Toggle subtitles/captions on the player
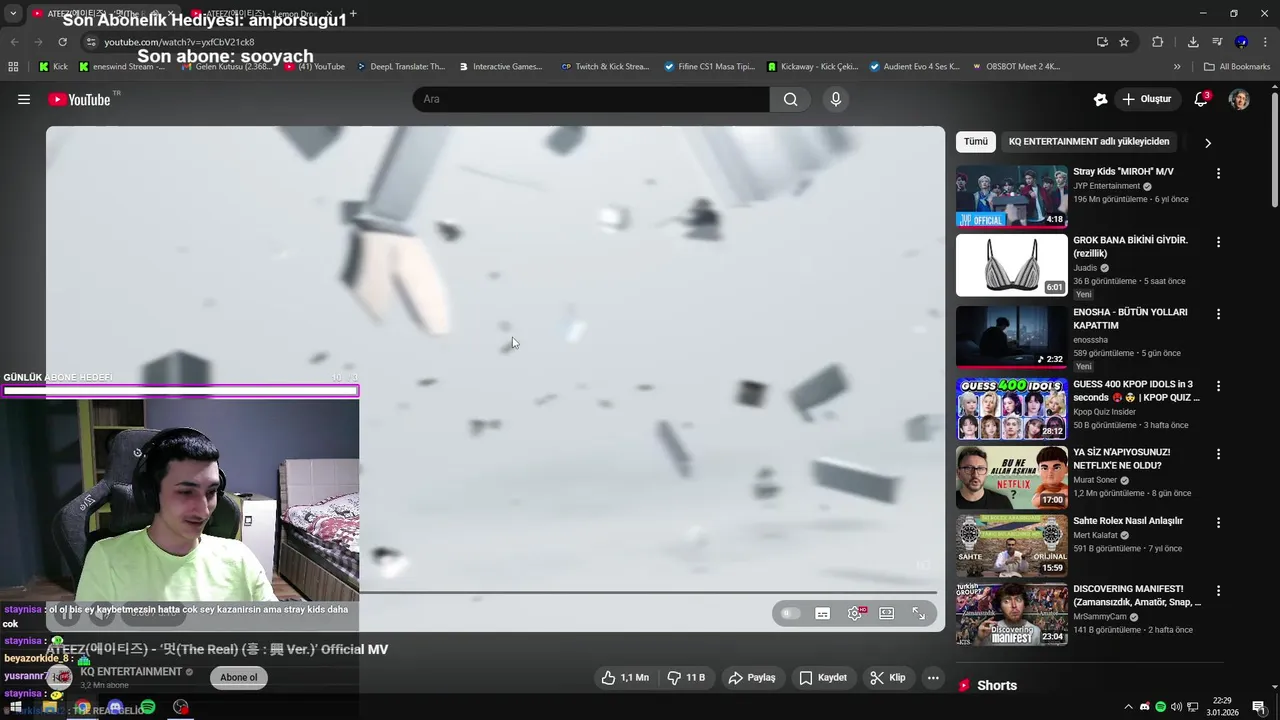The width and height of the screenshot is (1280, 720). 823,613
